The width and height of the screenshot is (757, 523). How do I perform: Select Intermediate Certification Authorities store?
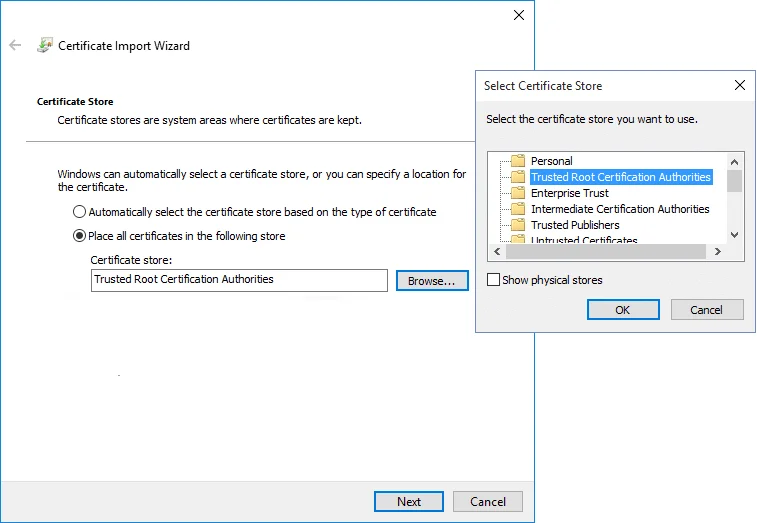pos(620,209)
